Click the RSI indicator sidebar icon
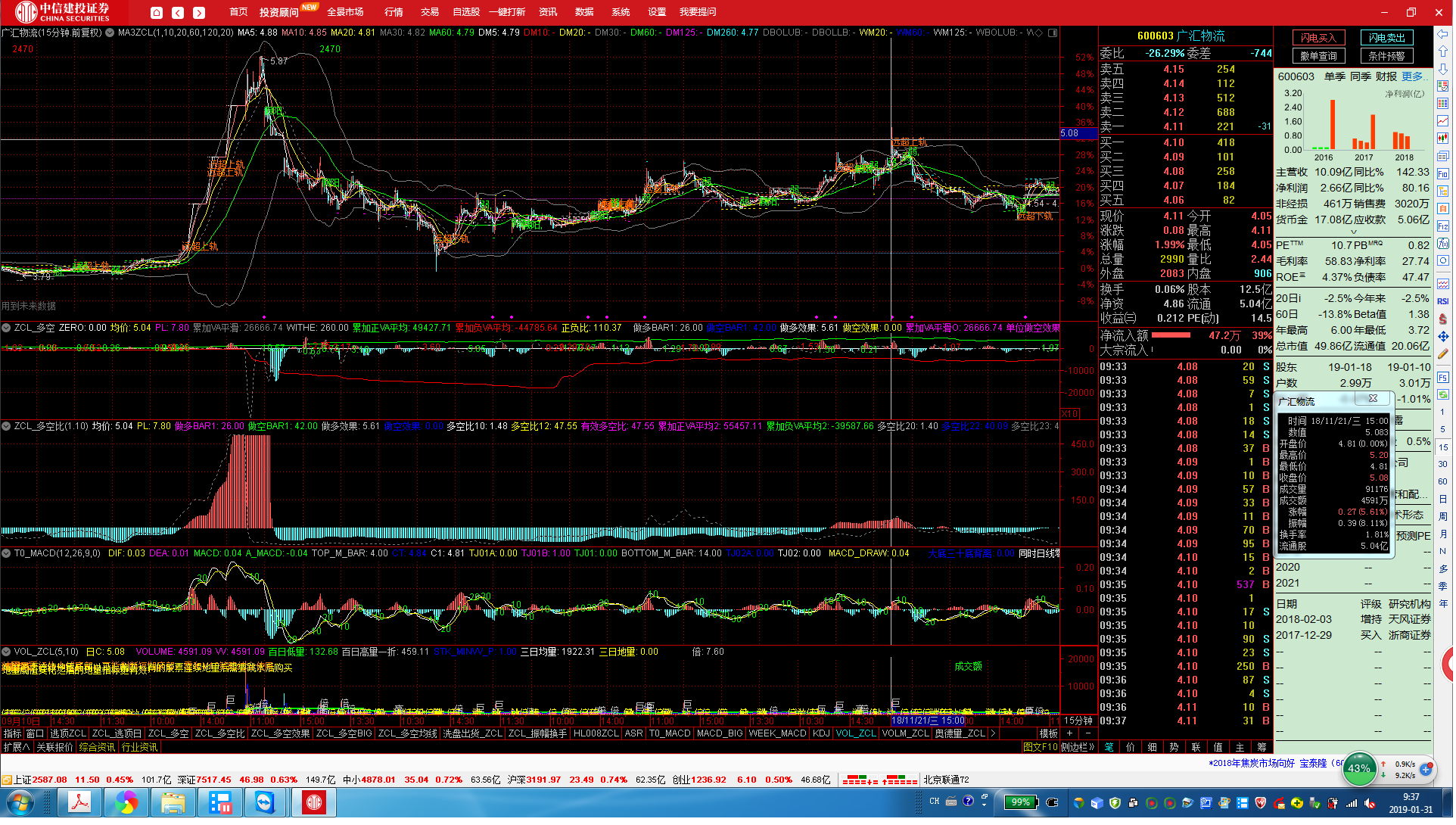The height and width of the screenshot is (825, 1456). 1443,301
